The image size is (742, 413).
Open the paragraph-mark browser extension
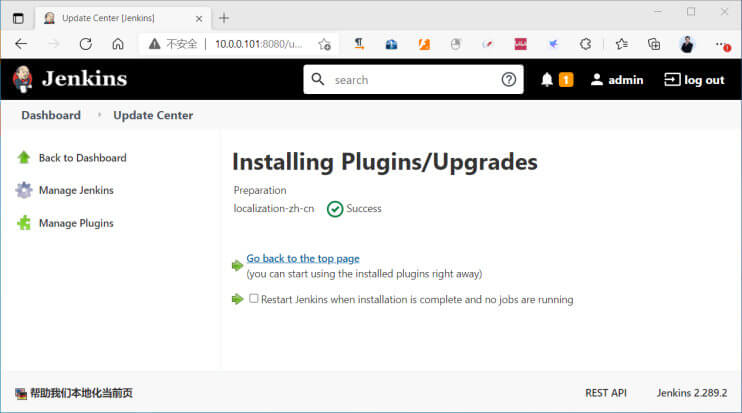point(359,44)
